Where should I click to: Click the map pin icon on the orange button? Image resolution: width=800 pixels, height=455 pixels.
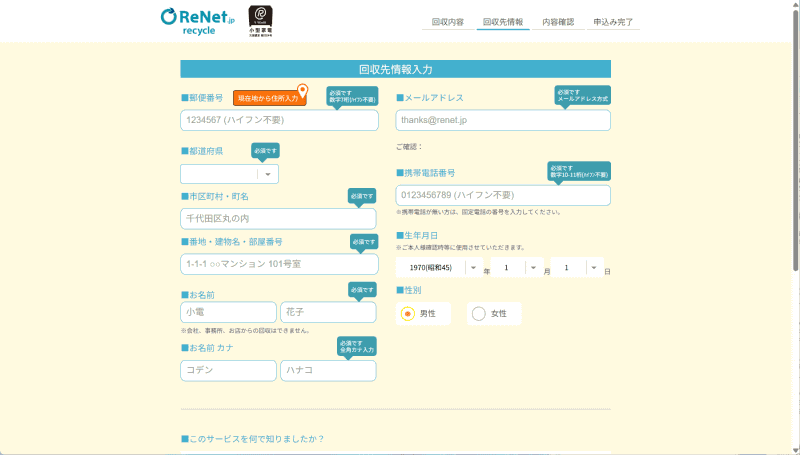[303, 91]
